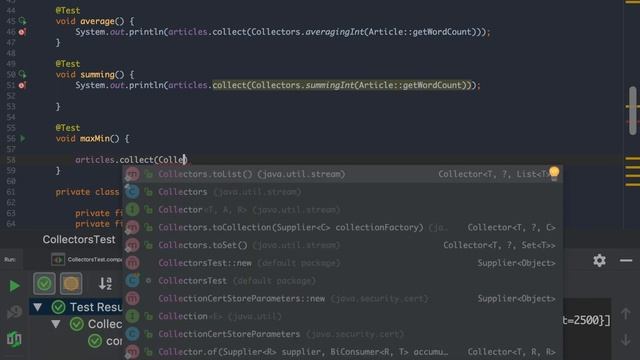Open run panel settings gear
The width and height of the screenshot is (640, 360).
599,260
